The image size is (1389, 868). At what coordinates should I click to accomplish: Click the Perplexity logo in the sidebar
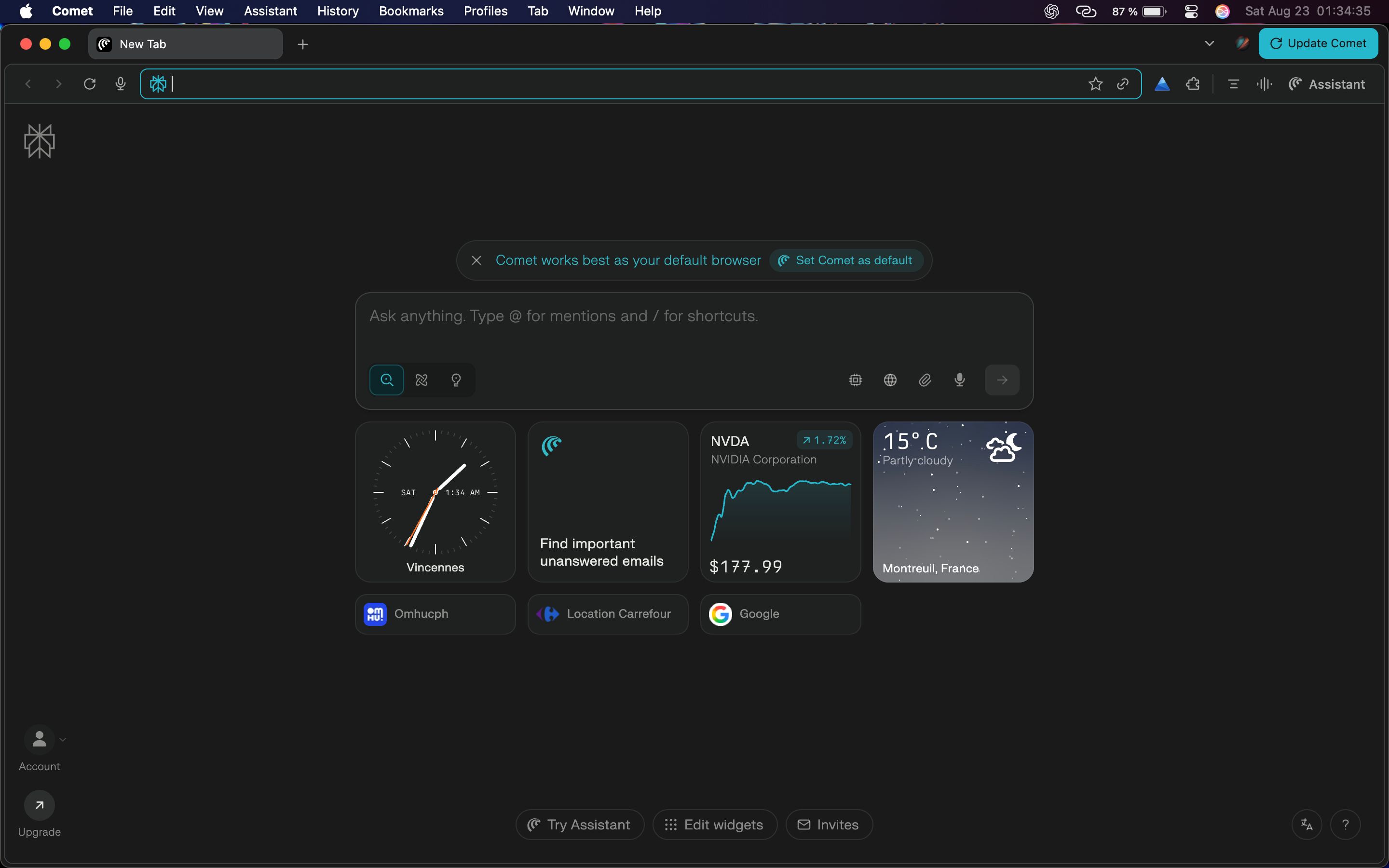coord(40,141)
